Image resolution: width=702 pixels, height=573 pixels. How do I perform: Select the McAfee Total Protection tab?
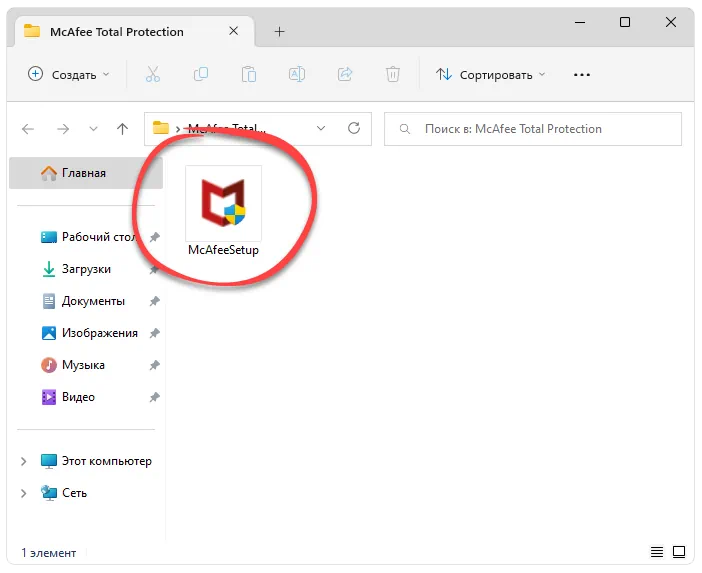(x=134, y=31)
